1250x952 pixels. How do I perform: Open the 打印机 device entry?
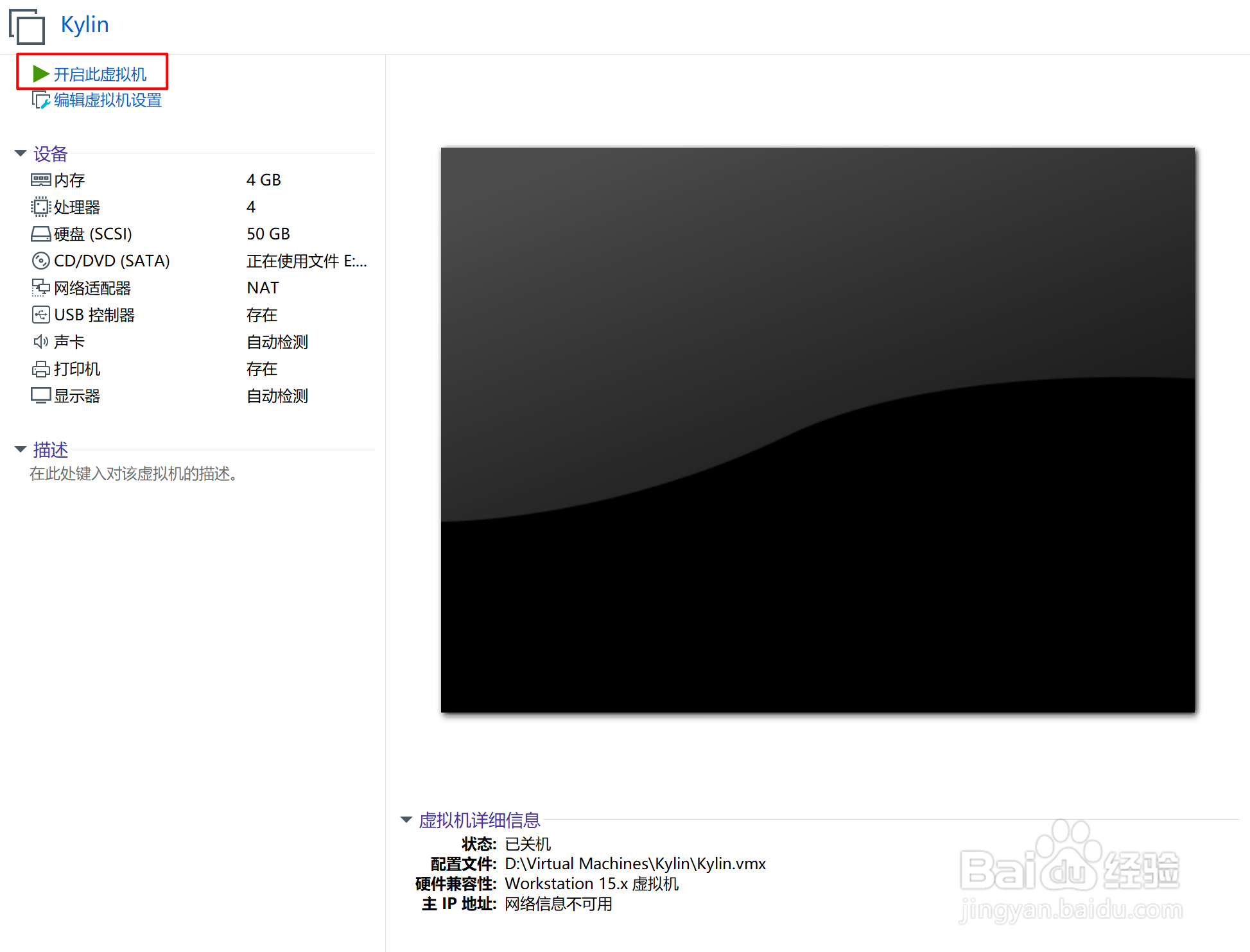click(77, 369)
